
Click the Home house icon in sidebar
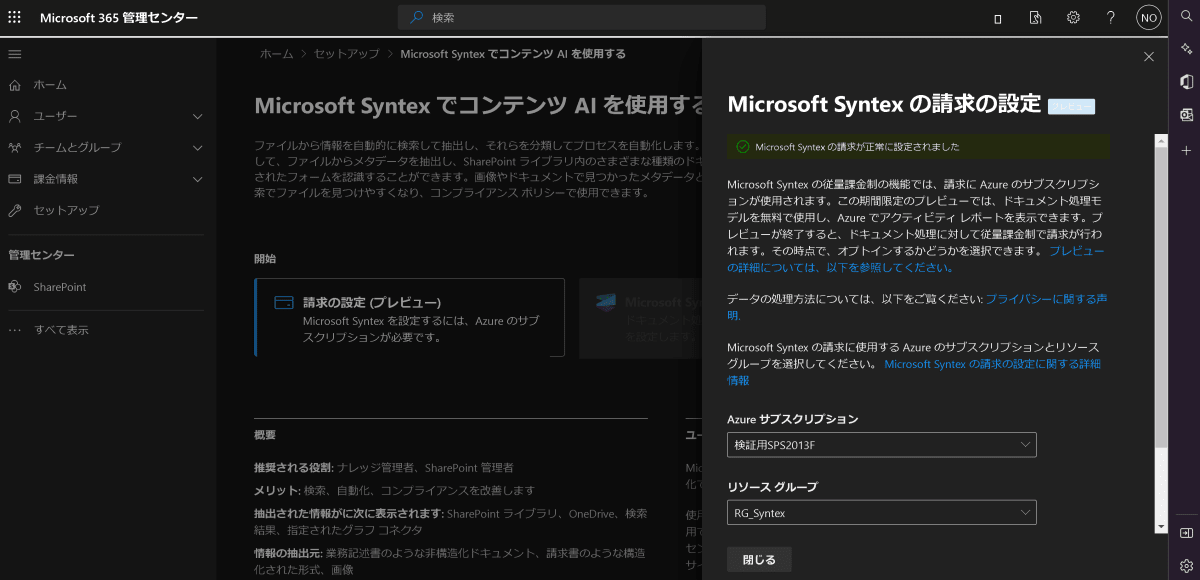coord(15,85)
